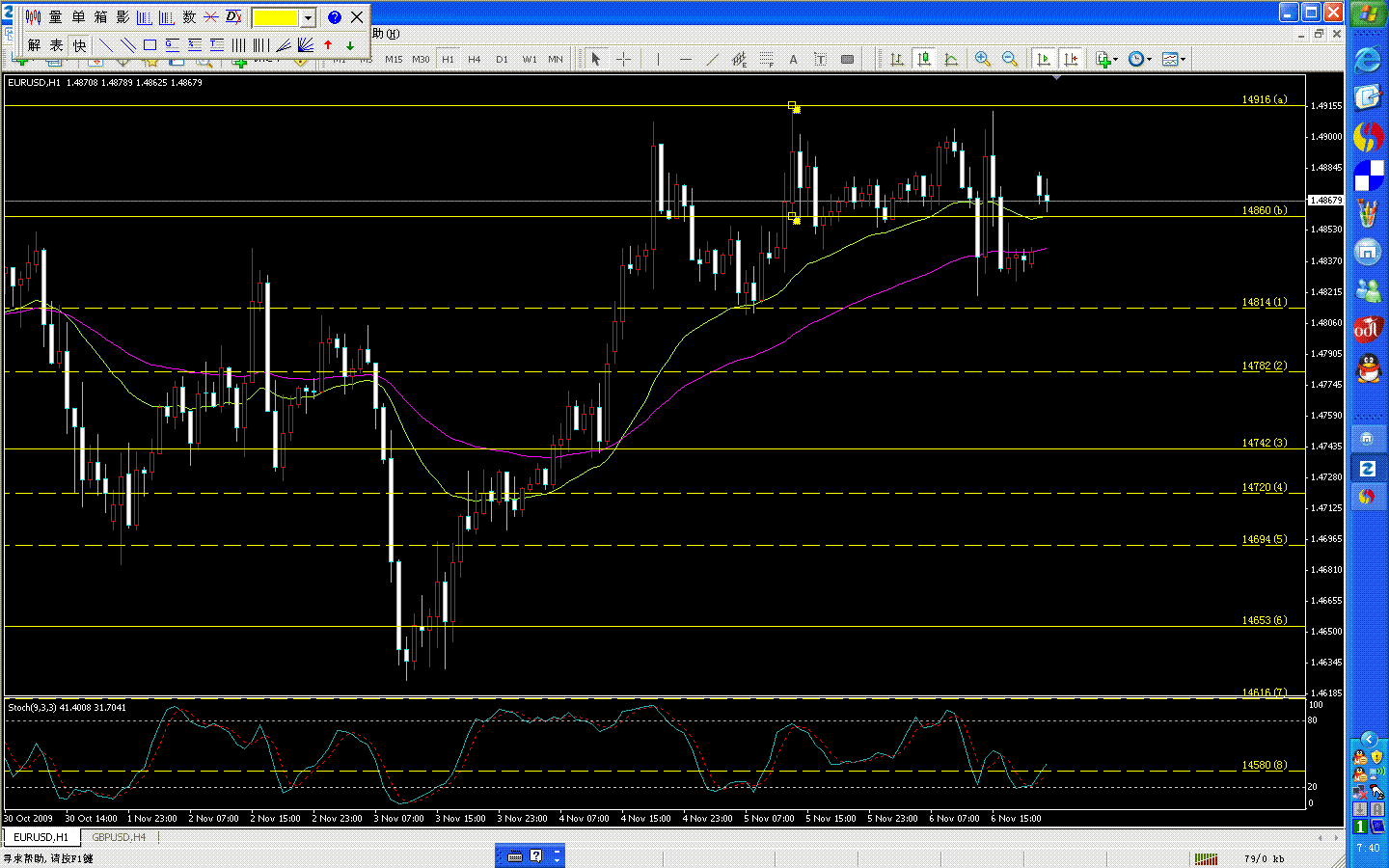The width and height of the screenshot is (1389, 868).
Task: Click the 14742 (3) level label
Action: point(1264,443)
